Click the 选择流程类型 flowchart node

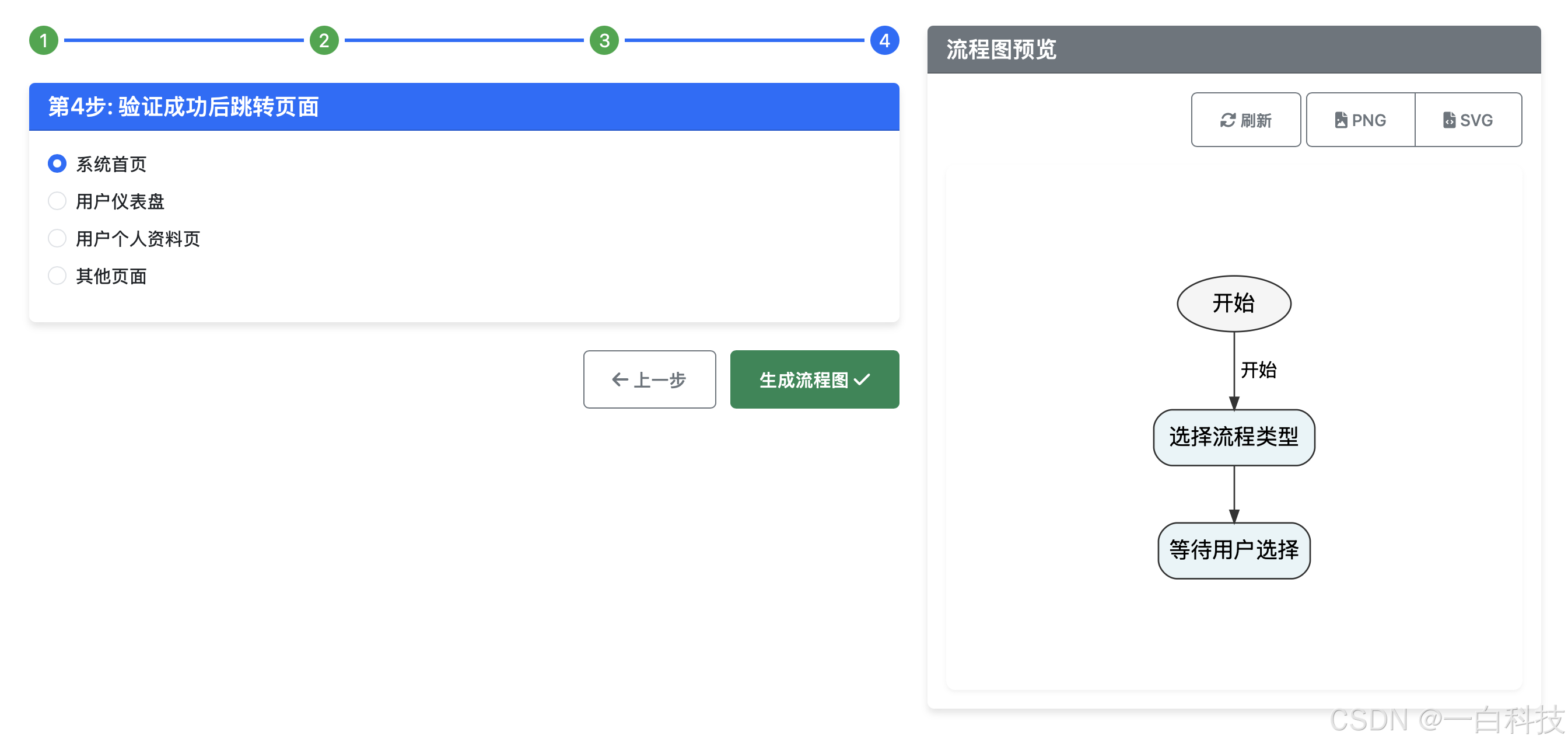coord(1233,437)
